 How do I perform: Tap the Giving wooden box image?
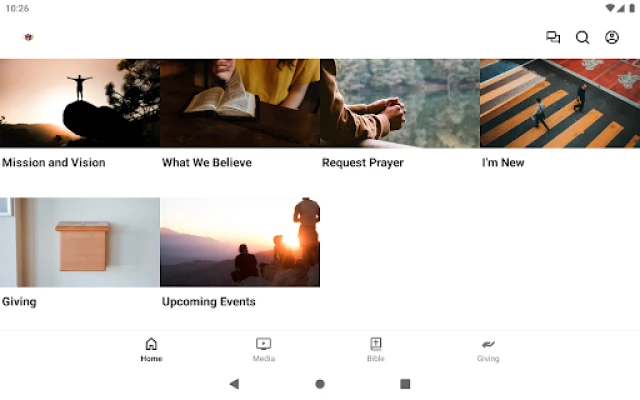click(80, 242)
